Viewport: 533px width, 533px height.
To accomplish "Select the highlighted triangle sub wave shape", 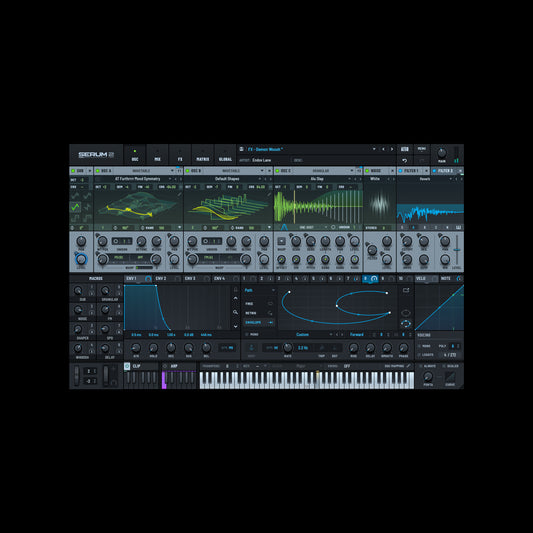I will [x=75, y=206].
